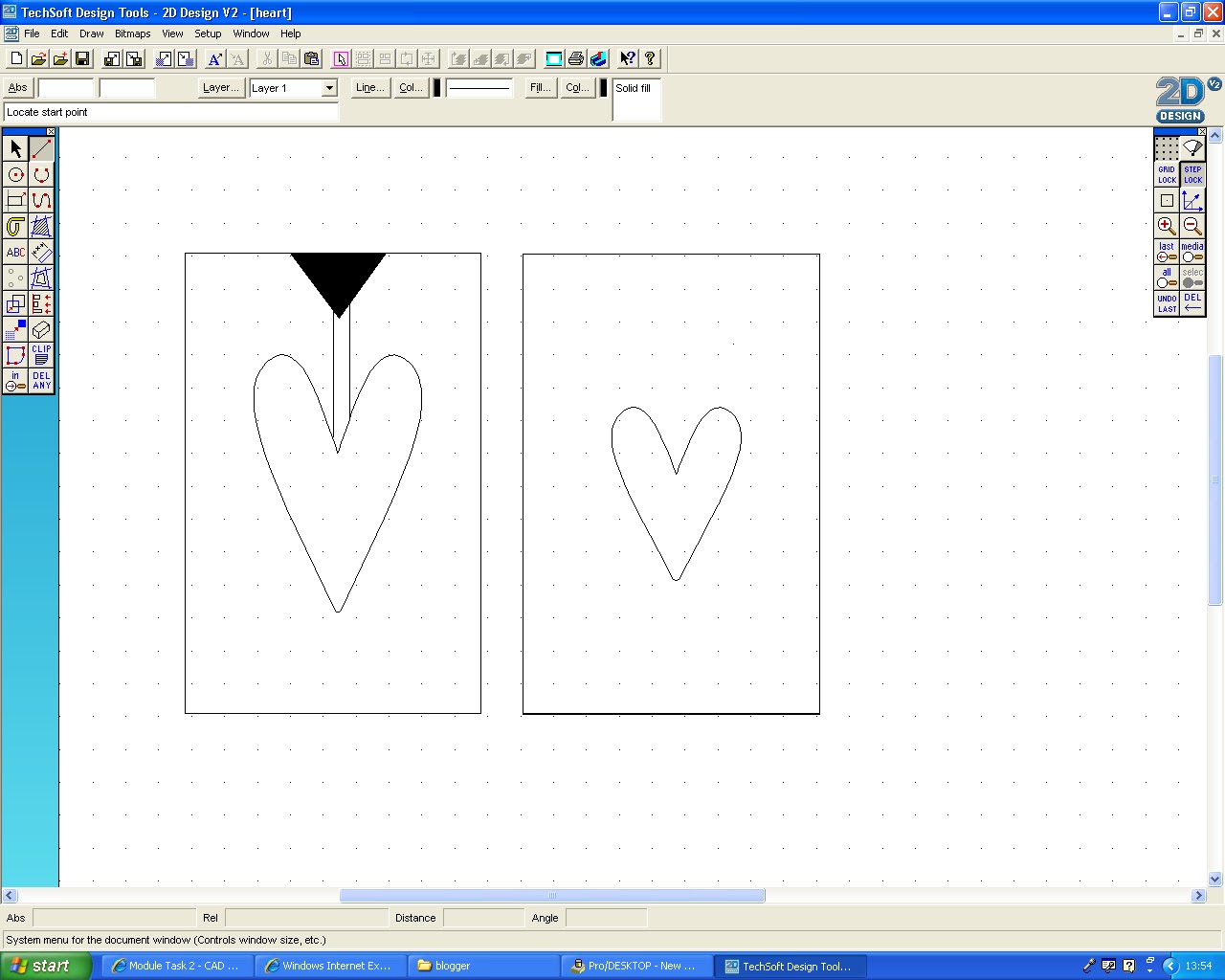Open the Setup menu
The image size is (1225, 980).
208,33
